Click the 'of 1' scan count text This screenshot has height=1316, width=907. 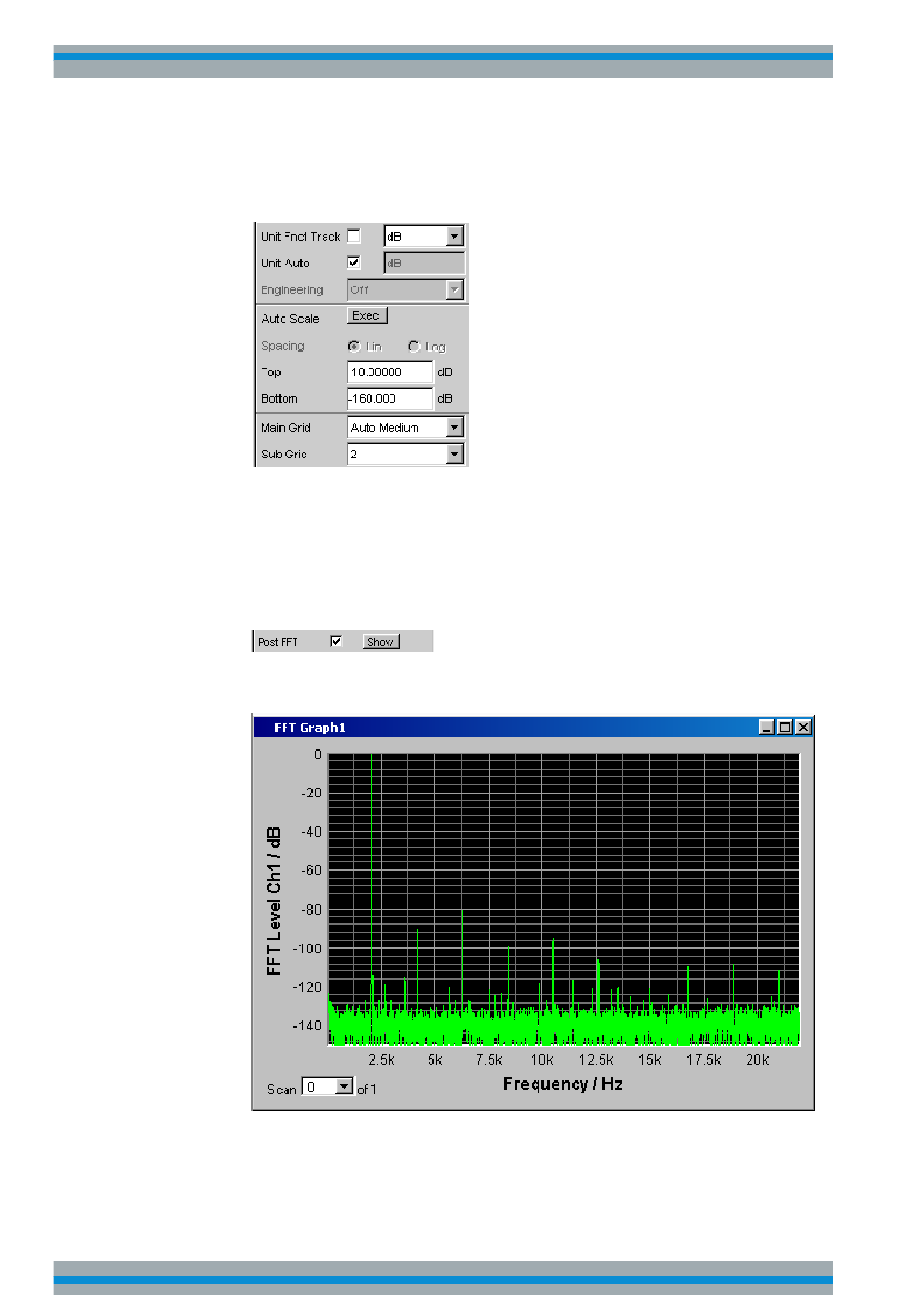[x=367, y=1090]
